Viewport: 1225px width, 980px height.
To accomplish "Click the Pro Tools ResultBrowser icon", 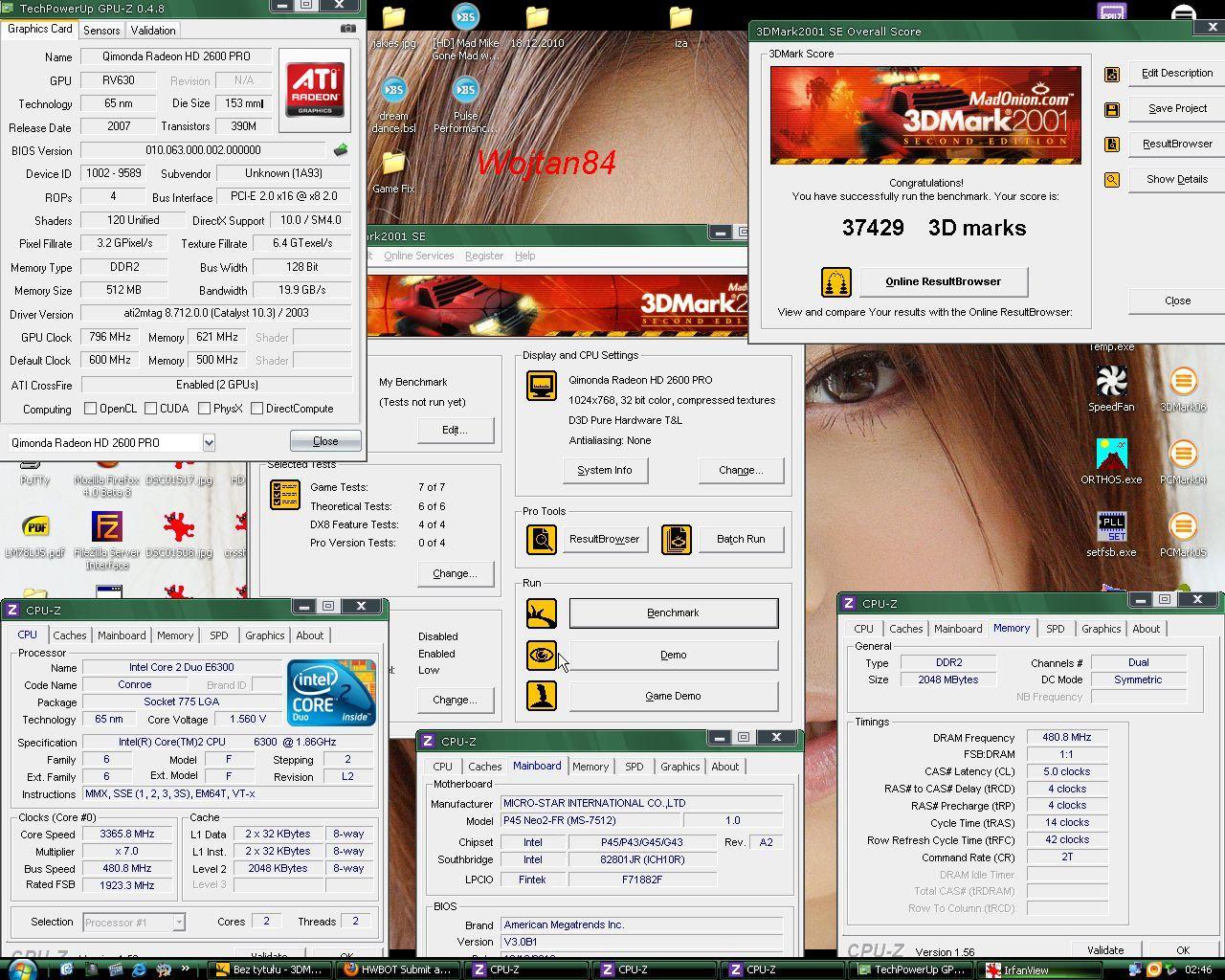I will (x=542, y=540).
